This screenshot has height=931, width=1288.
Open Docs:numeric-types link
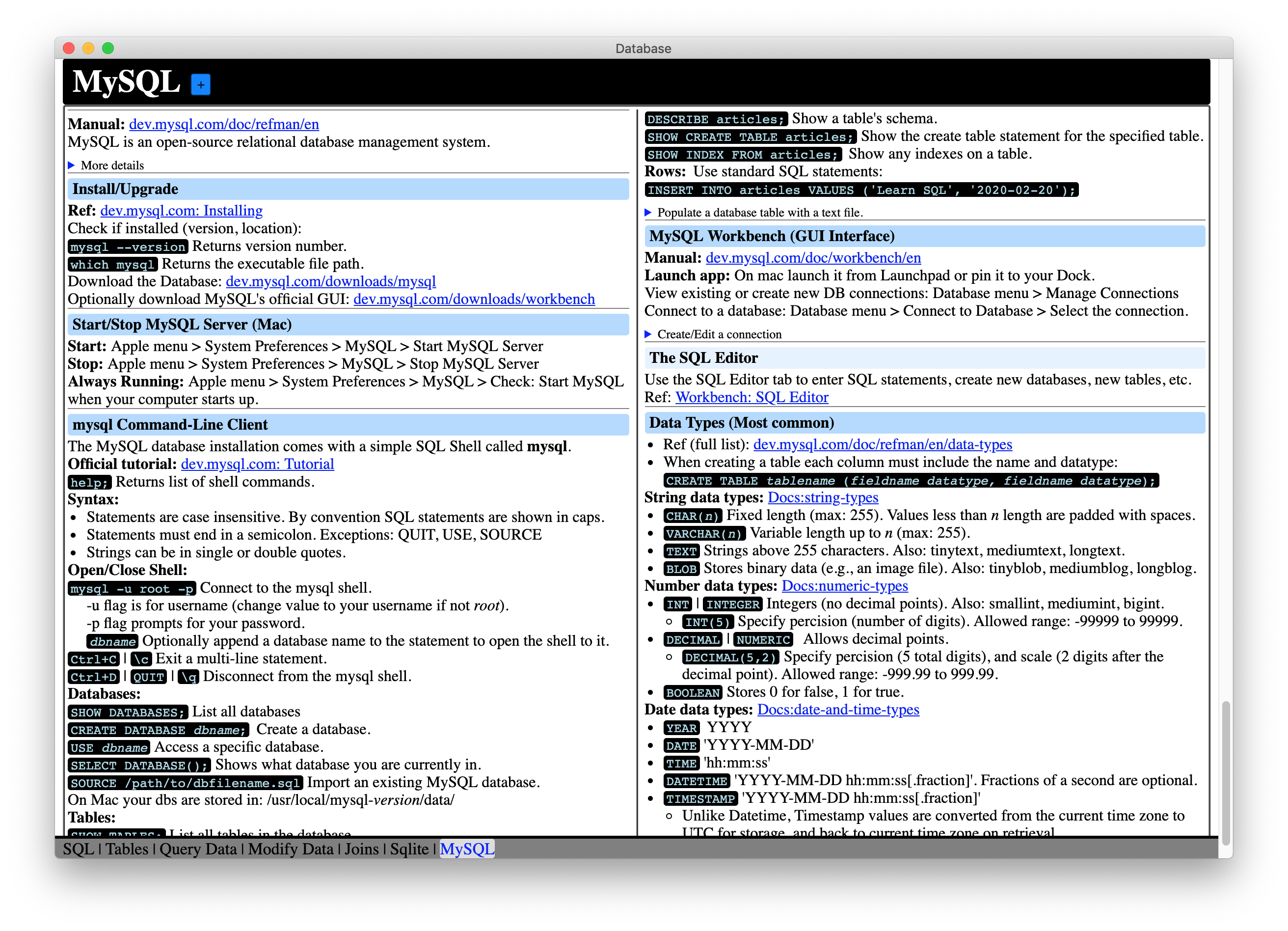(844, 586)
